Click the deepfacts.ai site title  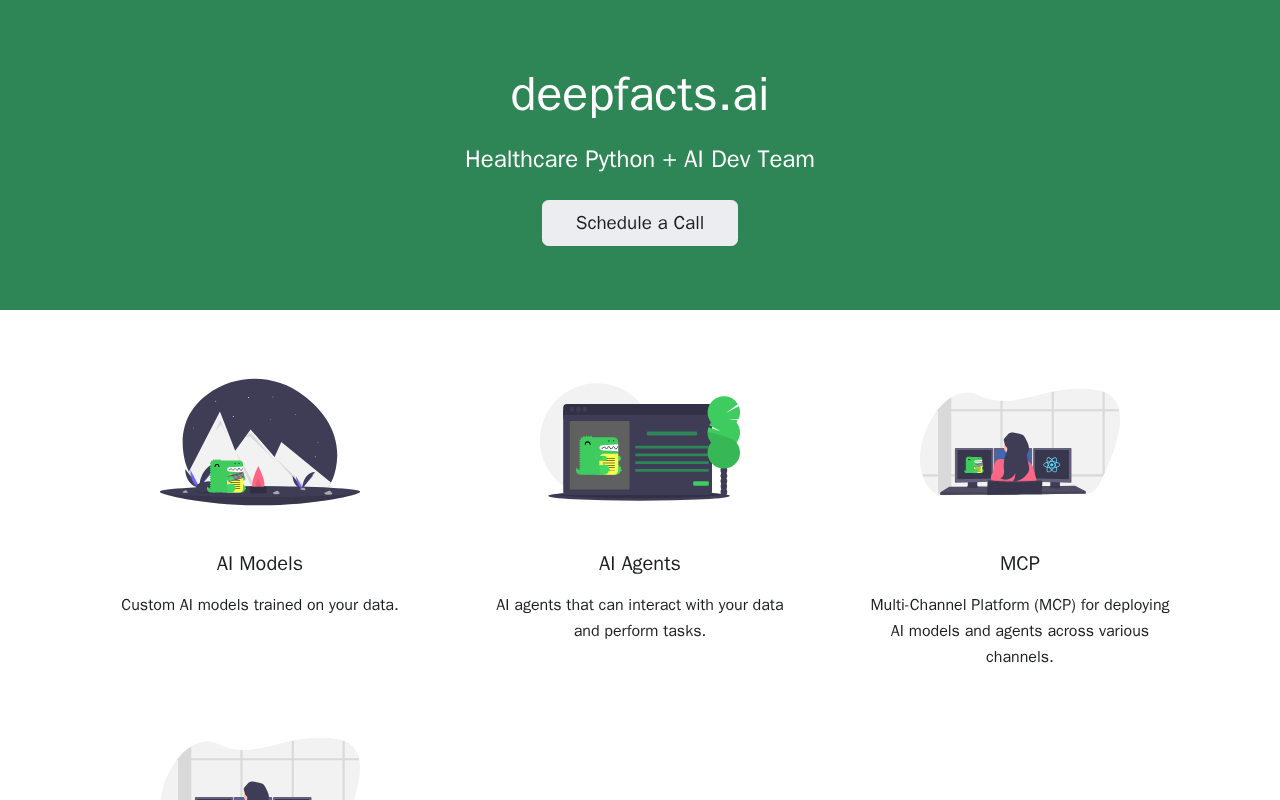[640, 95]
